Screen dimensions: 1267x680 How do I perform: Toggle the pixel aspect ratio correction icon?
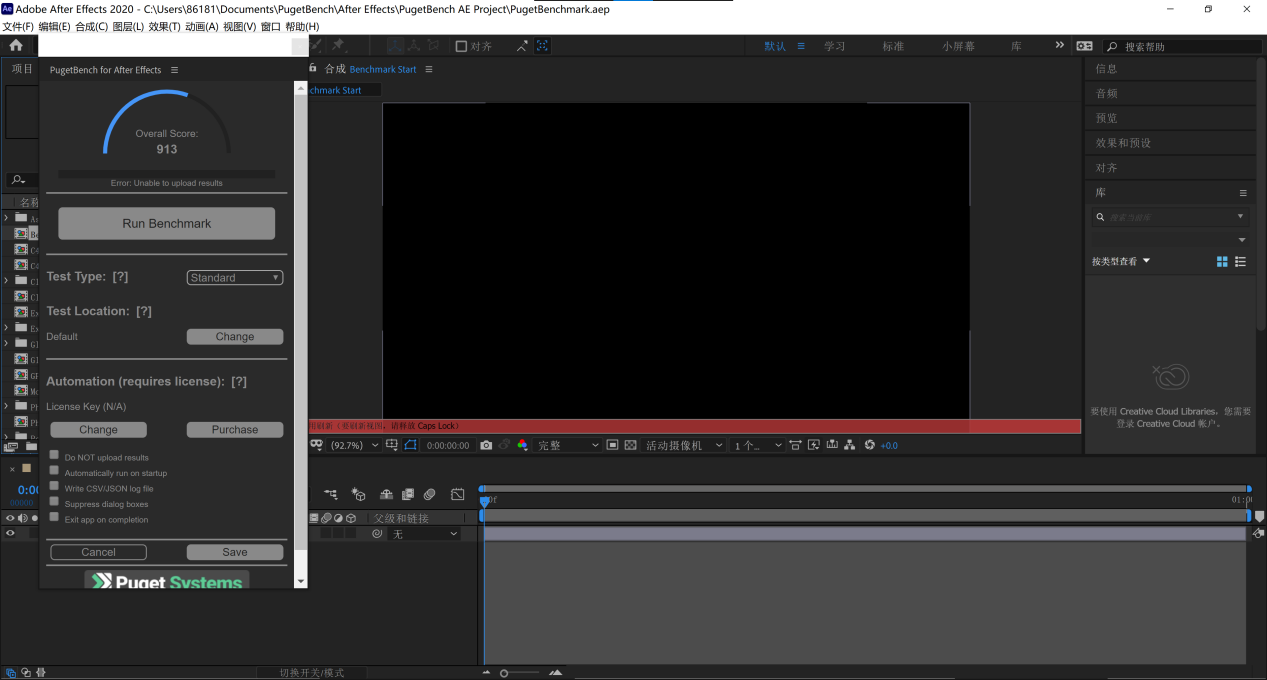tap(795, 445)
